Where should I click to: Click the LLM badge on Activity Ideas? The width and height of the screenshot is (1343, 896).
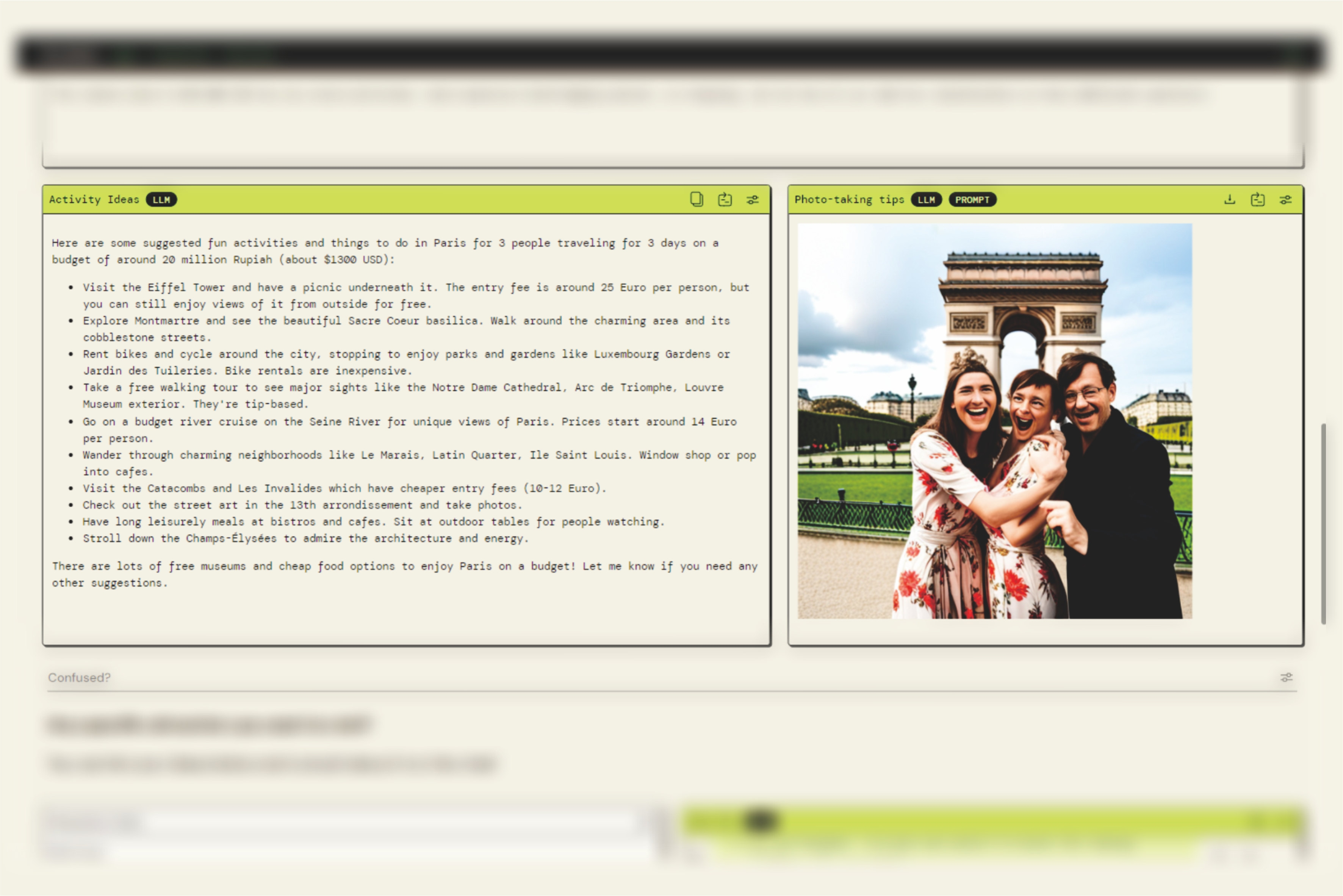click(161, 199)
